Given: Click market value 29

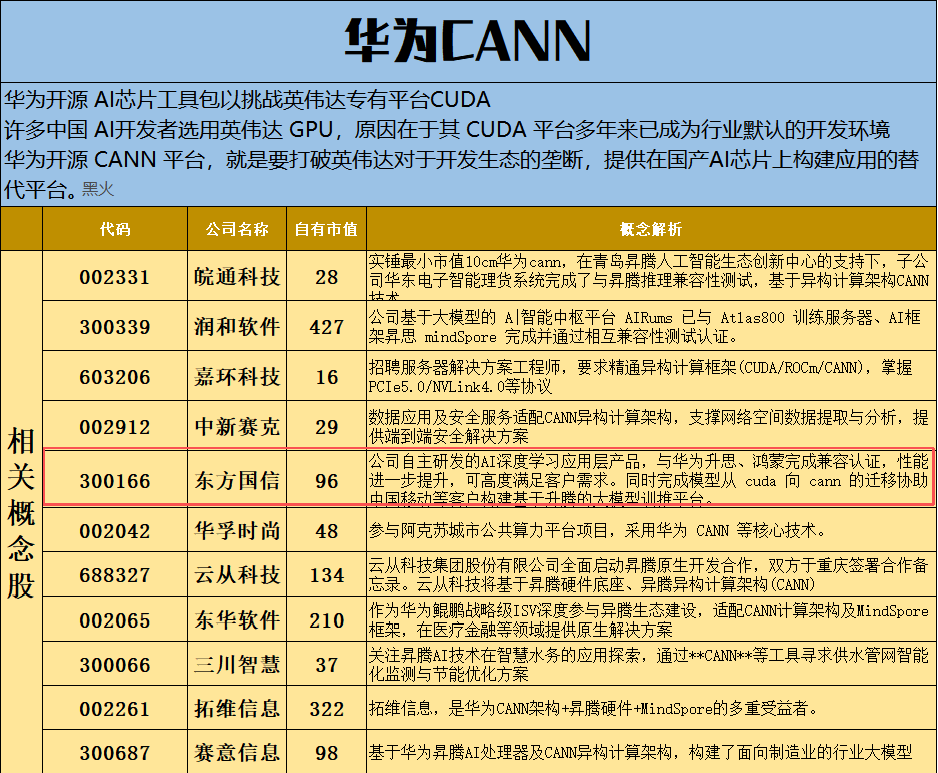Looking at the screenshot, I should (x=327, y=427).
